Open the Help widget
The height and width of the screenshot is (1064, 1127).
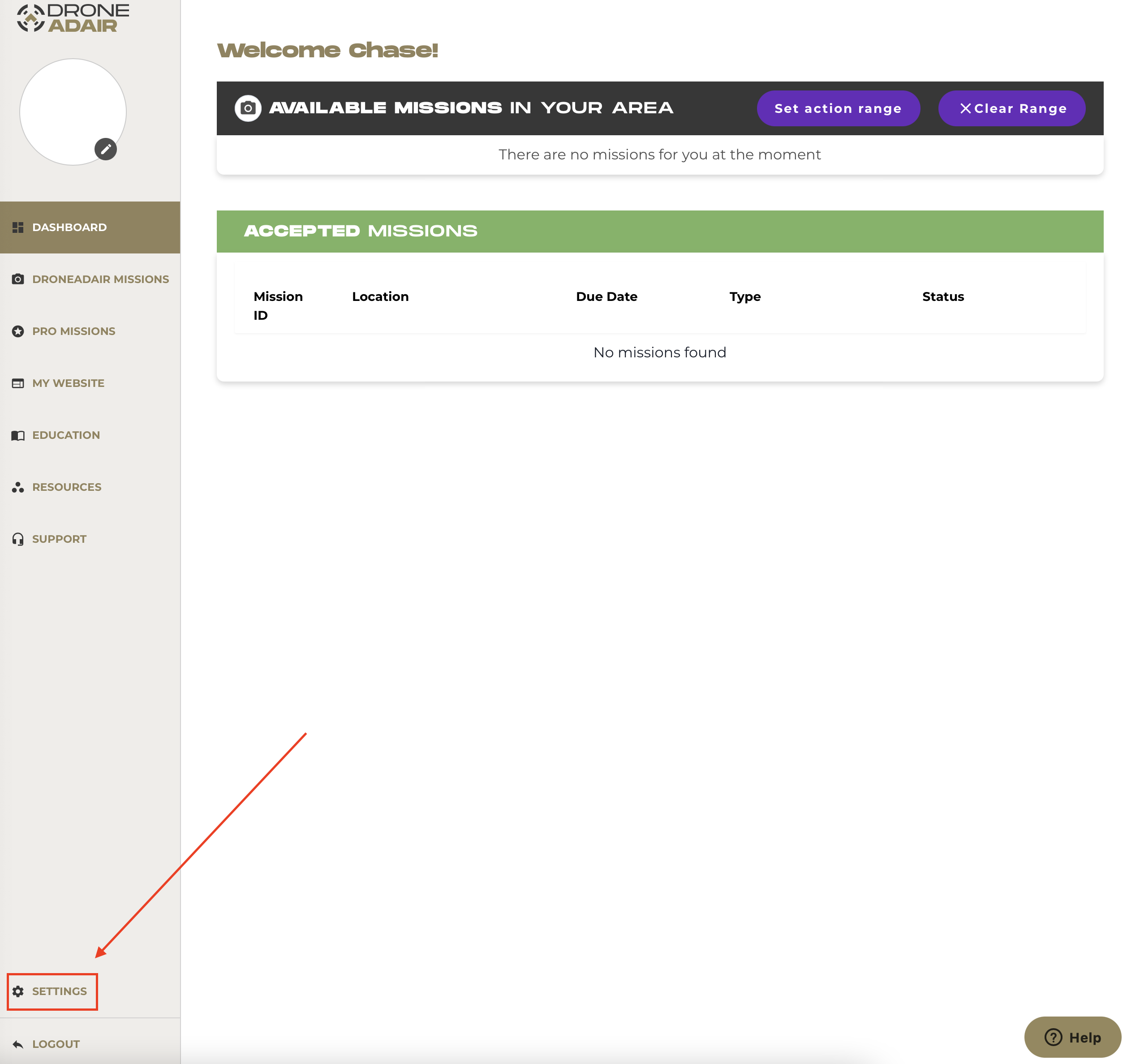(x=1072, y=1037)
